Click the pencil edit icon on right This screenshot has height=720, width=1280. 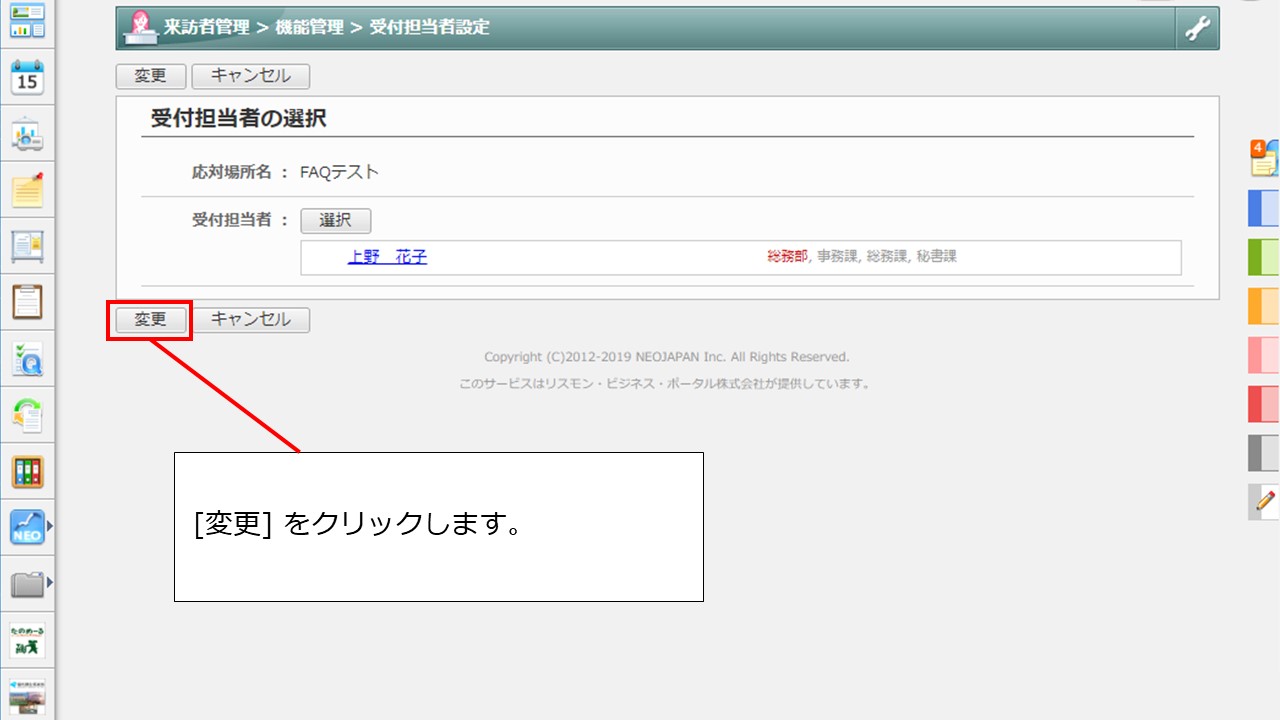(1265, 500)
